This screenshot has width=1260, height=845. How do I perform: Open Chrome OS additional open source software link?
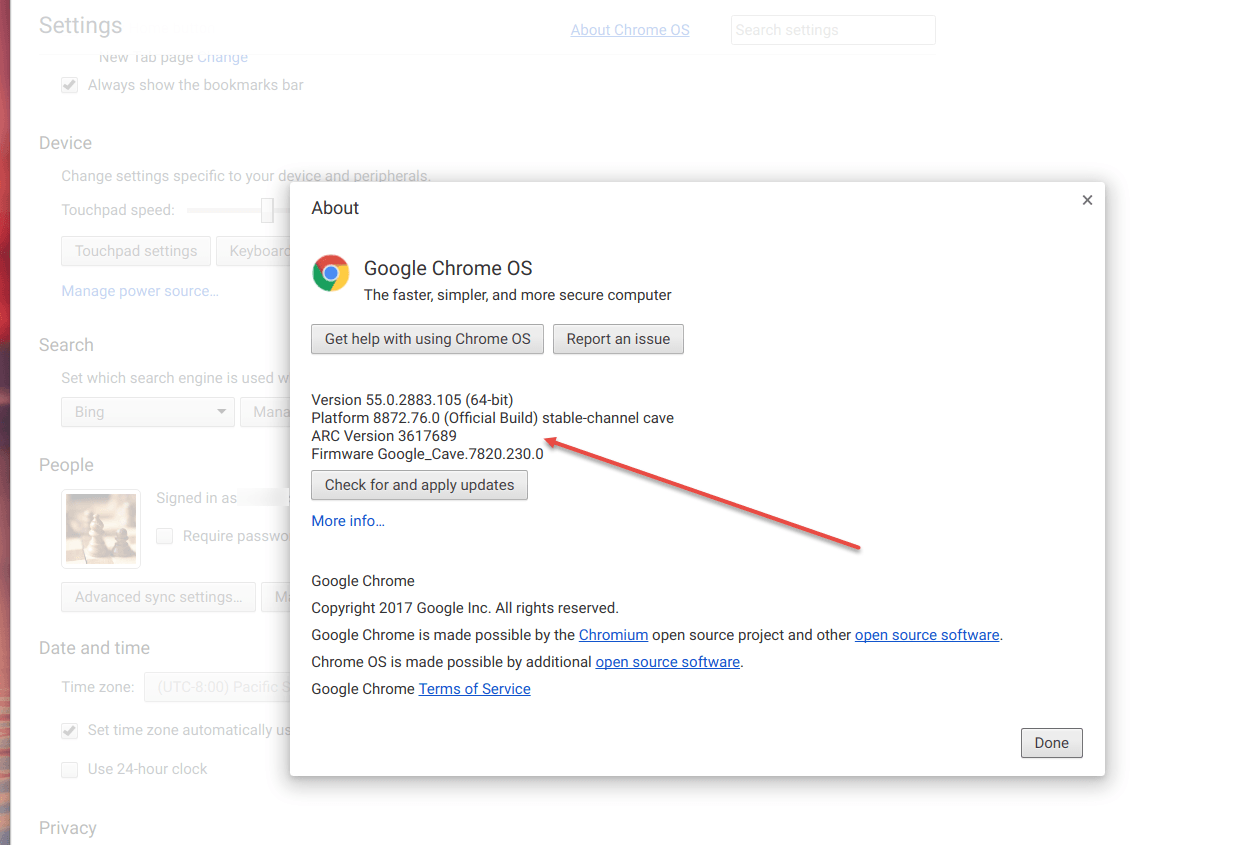668,662
